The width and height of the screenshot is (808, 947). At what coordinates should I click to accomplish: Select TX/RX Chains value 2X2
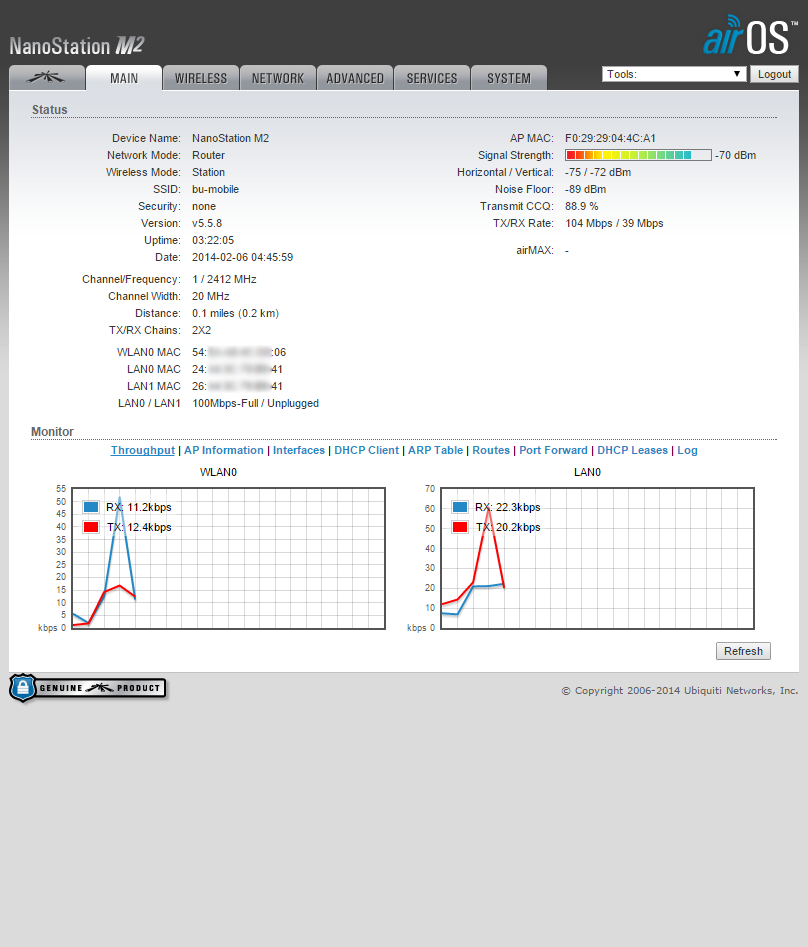pos(202,330)
